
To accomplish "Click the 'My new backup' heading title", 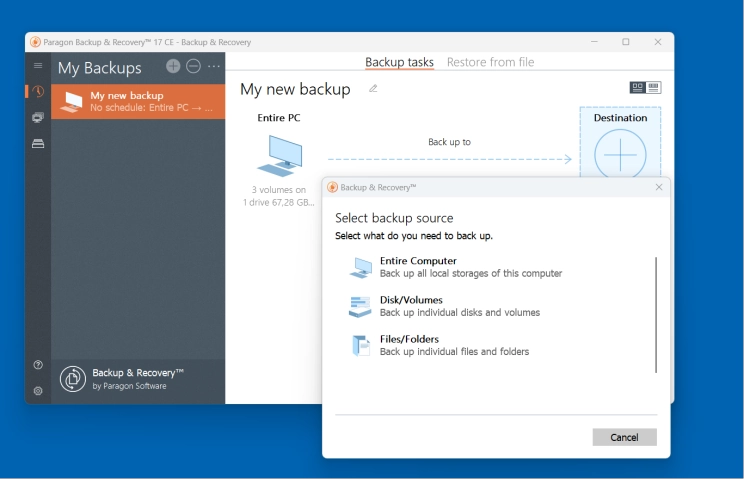I will point(295,89).
